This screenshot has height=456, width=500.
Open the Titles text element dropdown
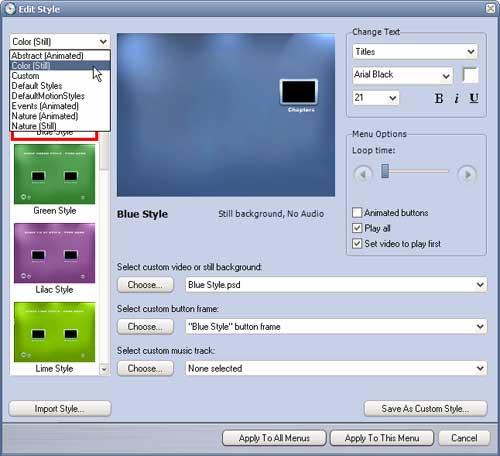pos(415,52)
